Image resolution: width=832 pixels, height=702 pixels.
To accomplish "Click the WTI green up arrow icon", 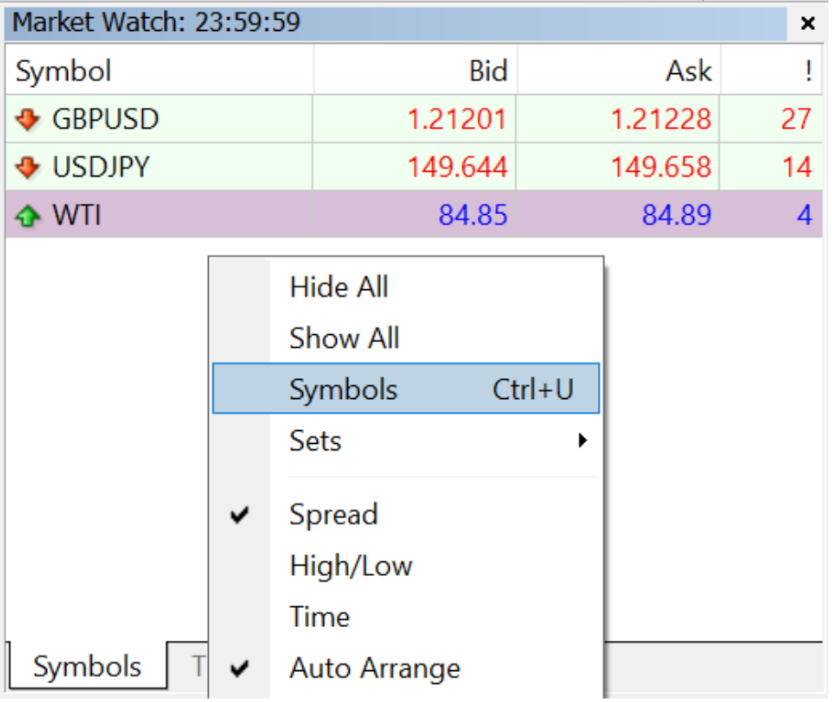I will [27, 215].
